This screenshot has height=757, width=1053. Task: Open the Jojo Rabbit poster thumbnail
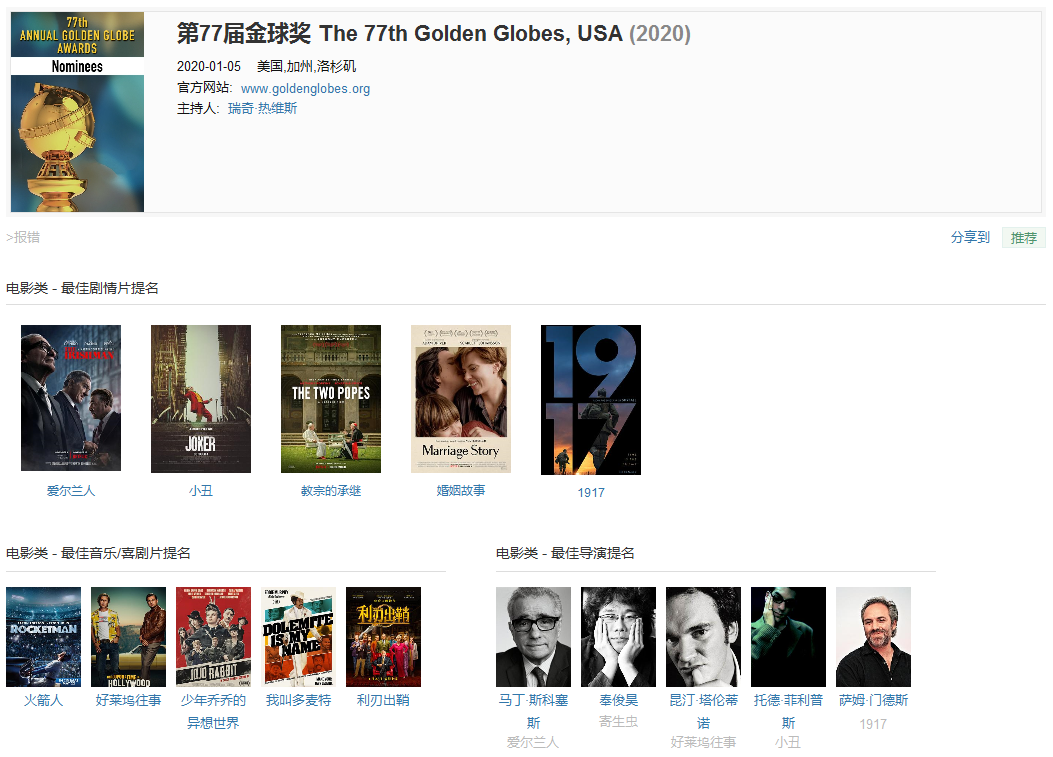(x=214, y=637)
